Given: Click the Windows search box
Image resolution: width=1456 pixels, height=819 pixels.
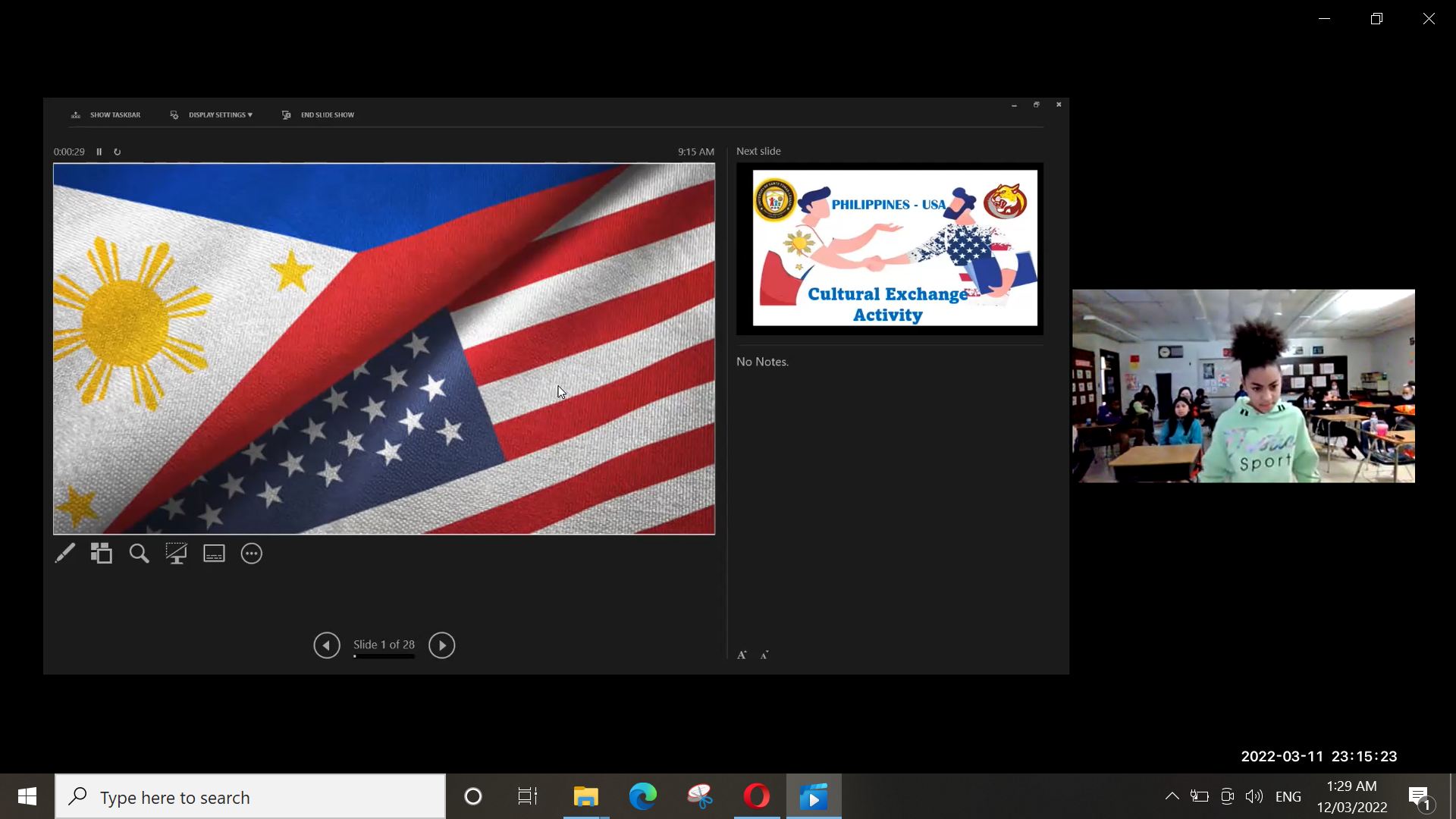Looking at the screenshot, I should point(250,797).
